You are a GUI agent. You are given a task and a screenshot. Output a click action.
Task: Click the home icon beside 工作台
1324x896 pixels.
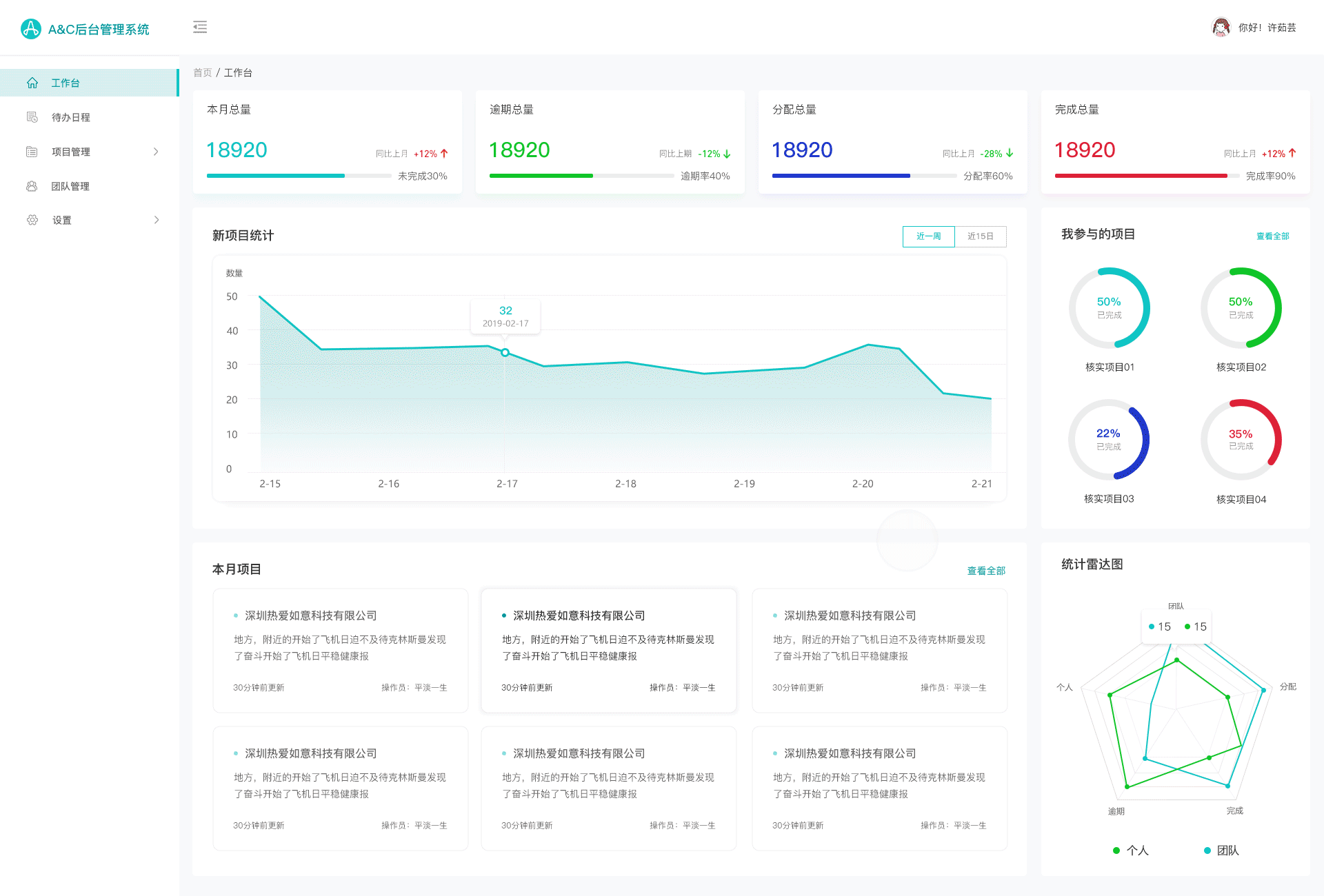[32, 83]
